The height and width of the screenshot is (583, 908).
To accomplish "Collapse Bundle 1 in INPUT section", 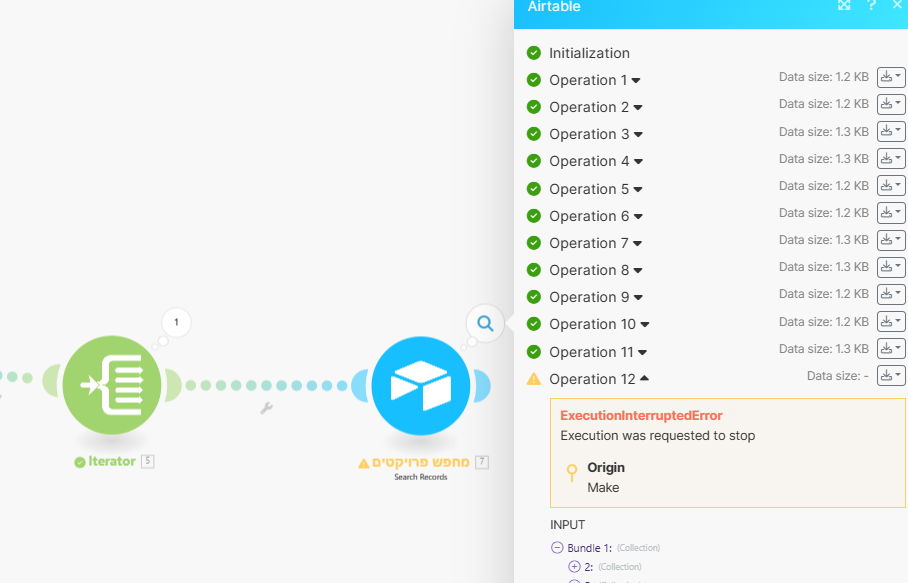I will tap(557, 547).
